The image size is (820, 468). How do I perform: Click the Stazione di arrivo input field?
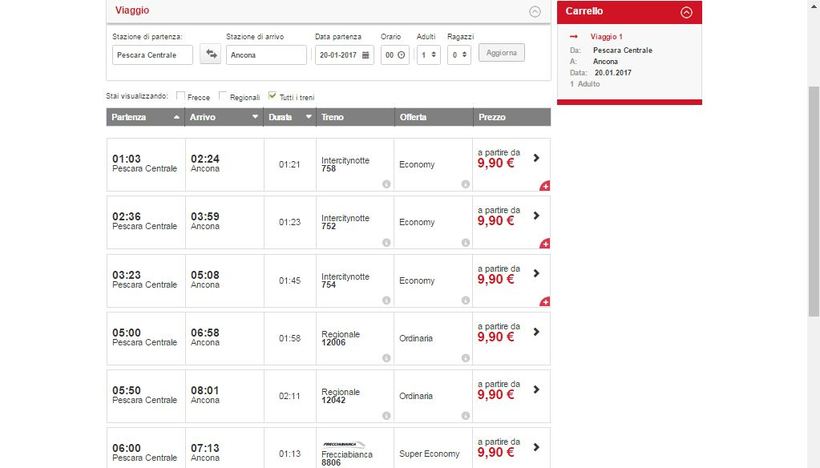[266, 55]
